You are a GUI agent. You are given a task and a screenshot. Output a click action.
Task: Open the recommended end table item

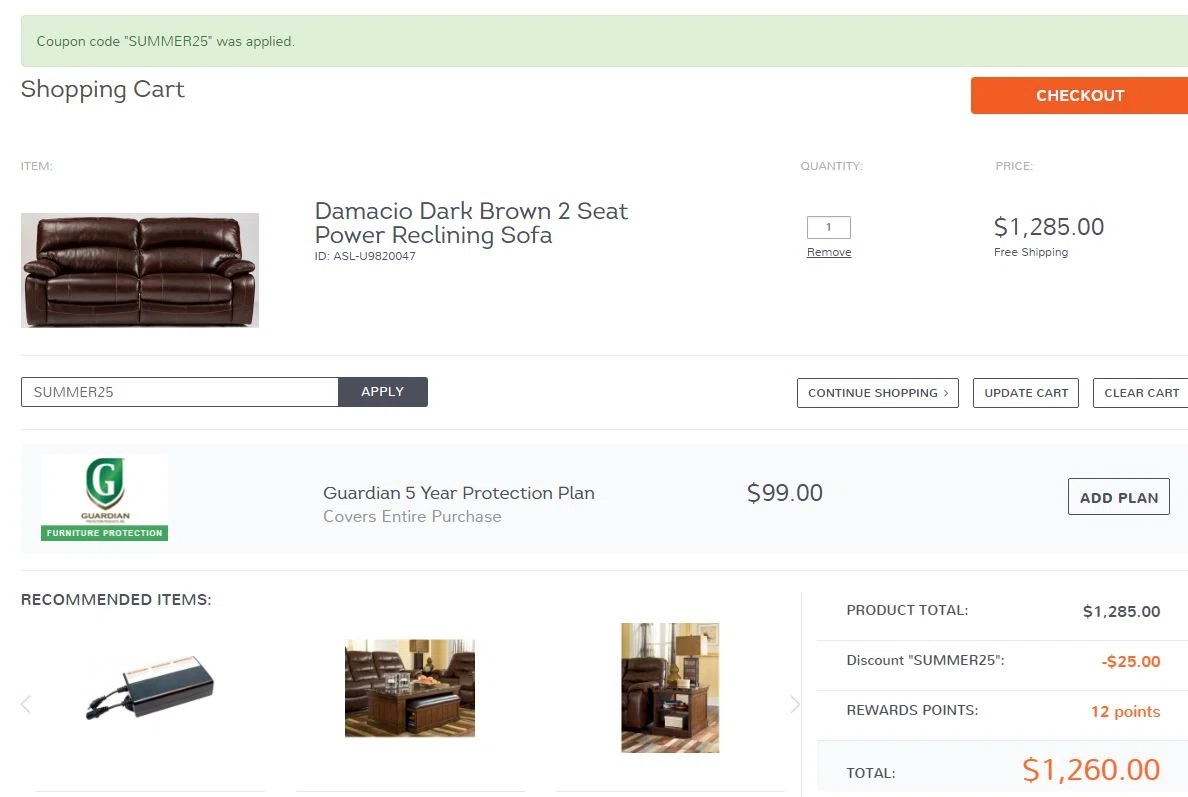click(670, 688)
